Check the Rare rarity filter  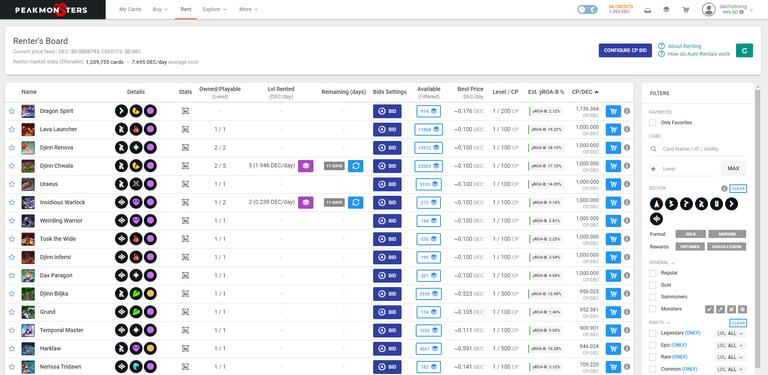click(x=652, y=357)
